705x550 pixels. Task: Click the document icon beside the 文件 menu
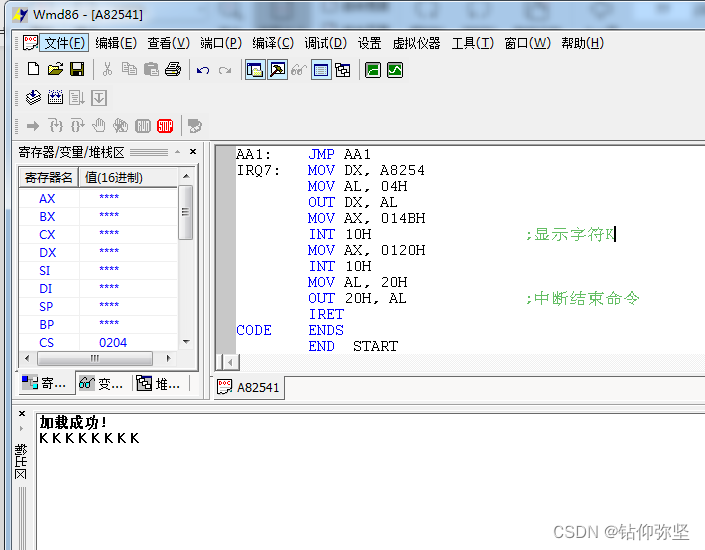click(x=30, y=43)
